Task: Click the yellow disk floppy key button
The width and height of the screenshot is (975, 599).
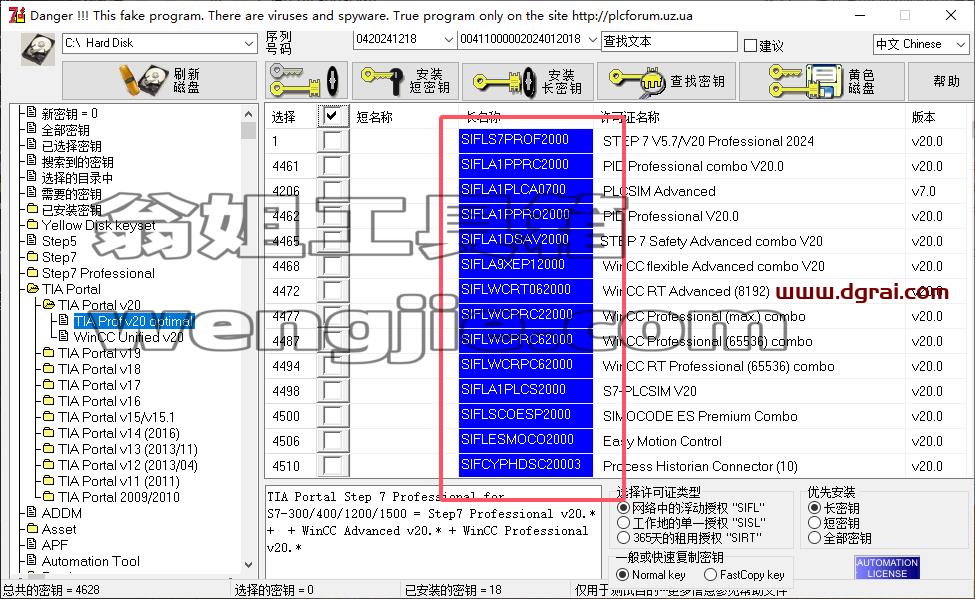Action: pyautogui.click(x=822, y=81)
